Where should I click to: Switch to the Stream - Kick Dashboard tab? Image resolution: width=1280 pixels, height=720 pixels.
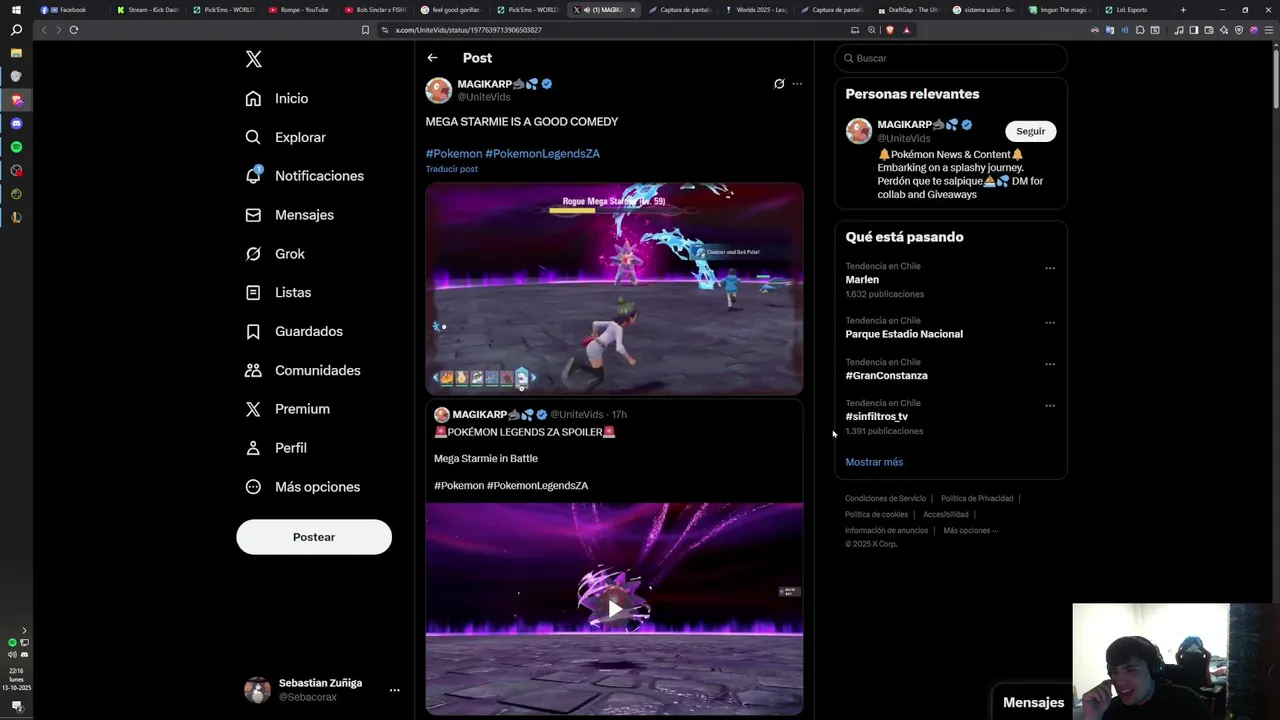click(x=148, y=10)
